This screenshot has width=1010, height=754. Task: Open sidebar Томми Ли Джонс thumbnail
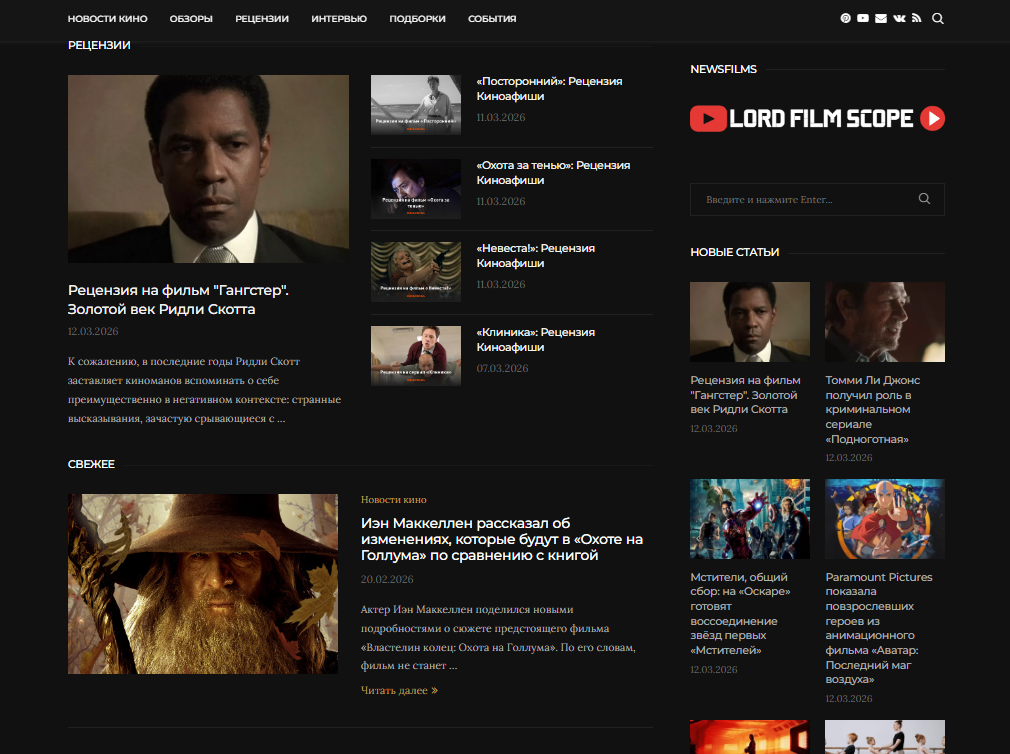(885, 322)
